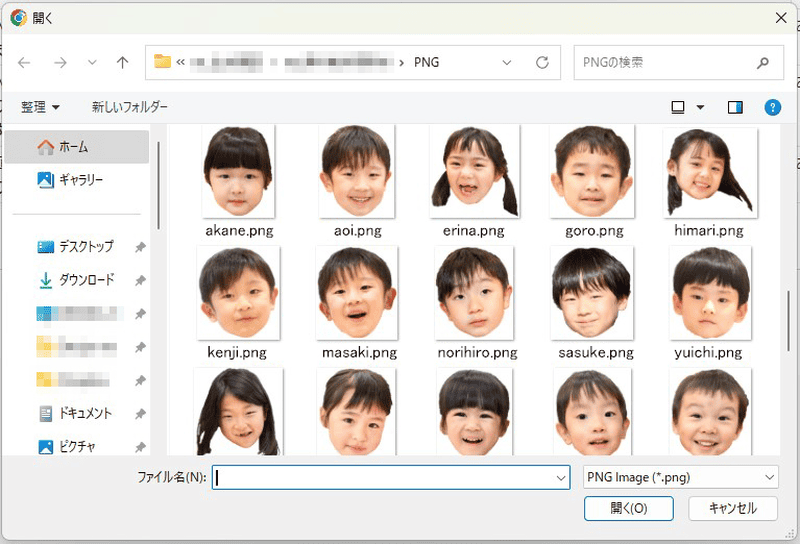Viewport: 800px width, 544px height.
Task: Select the aoi.png thumbnail
Action: click(x=357, y=171)
